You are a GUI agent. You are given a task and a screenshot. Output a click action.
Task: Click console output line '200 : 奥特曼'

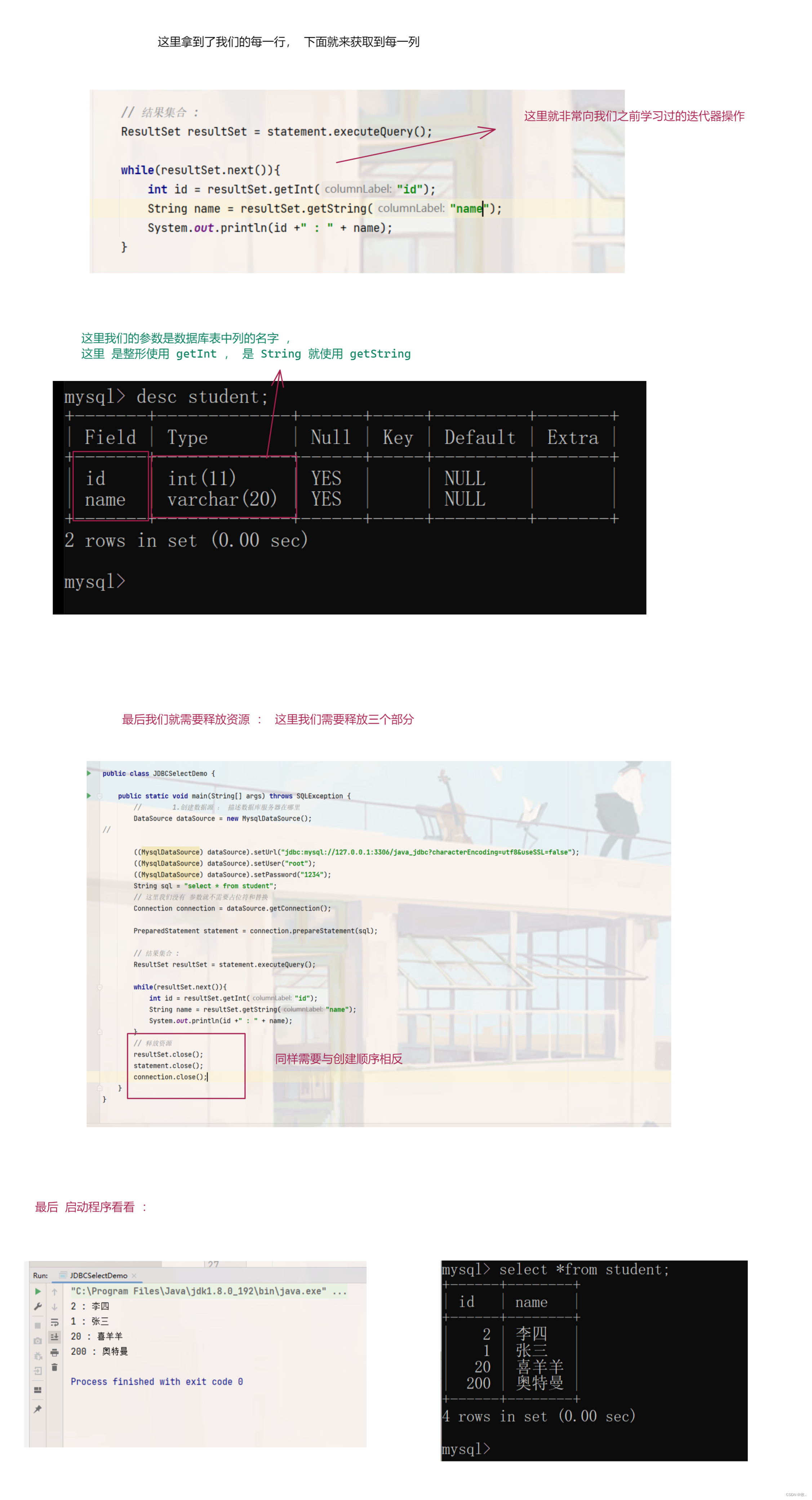coord(99,1352)
